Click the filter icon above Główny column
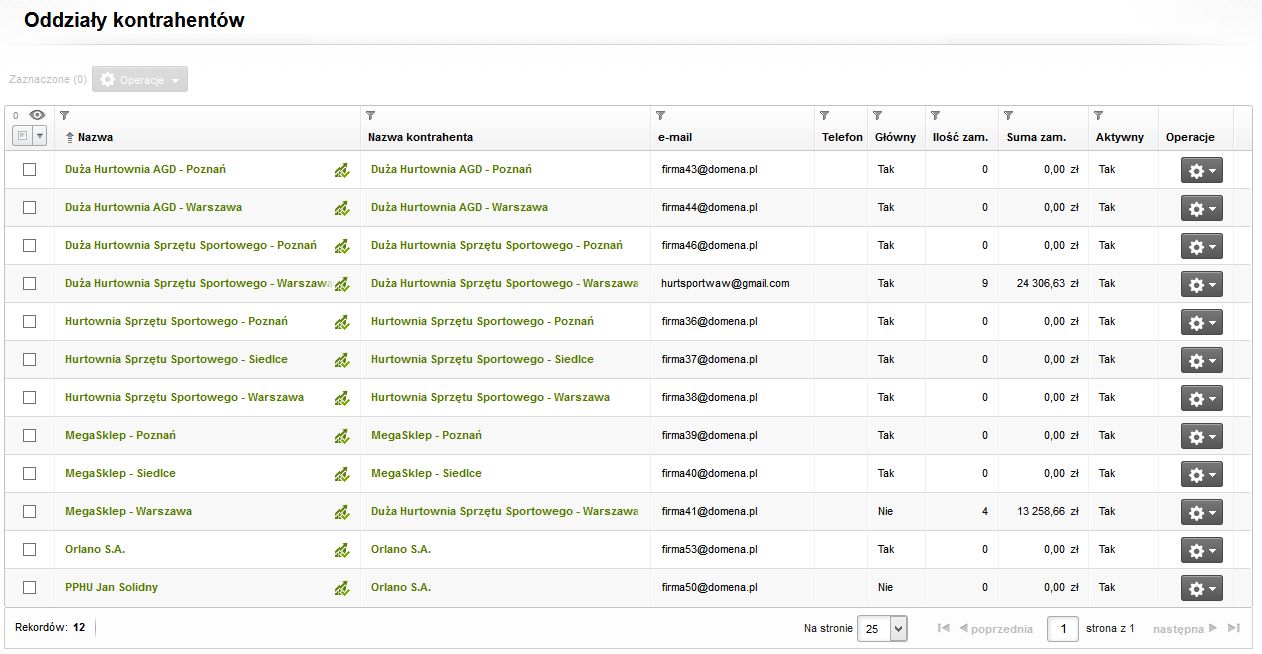 click(x=877, y=116)
